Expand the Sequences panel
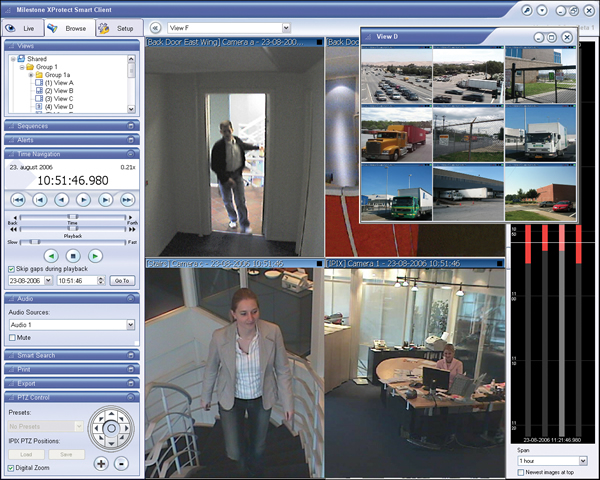The image size is (600, 480). [130, 126]
